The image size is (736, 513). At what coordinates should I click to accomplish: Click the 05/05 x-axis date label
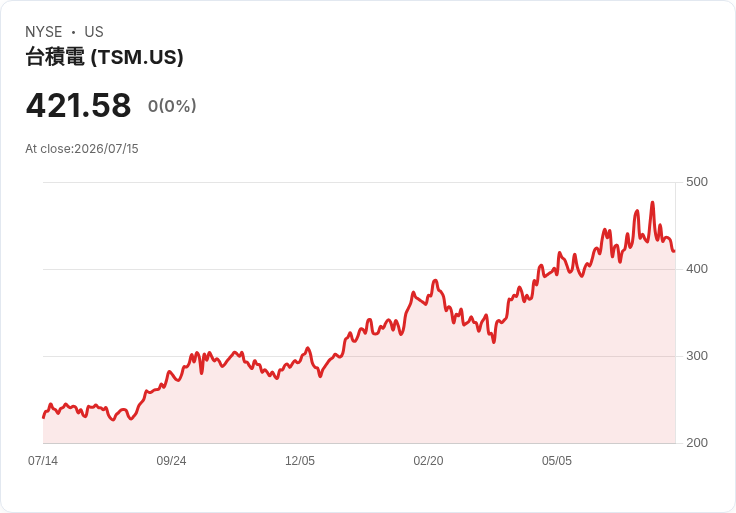(x=557, y=460)
